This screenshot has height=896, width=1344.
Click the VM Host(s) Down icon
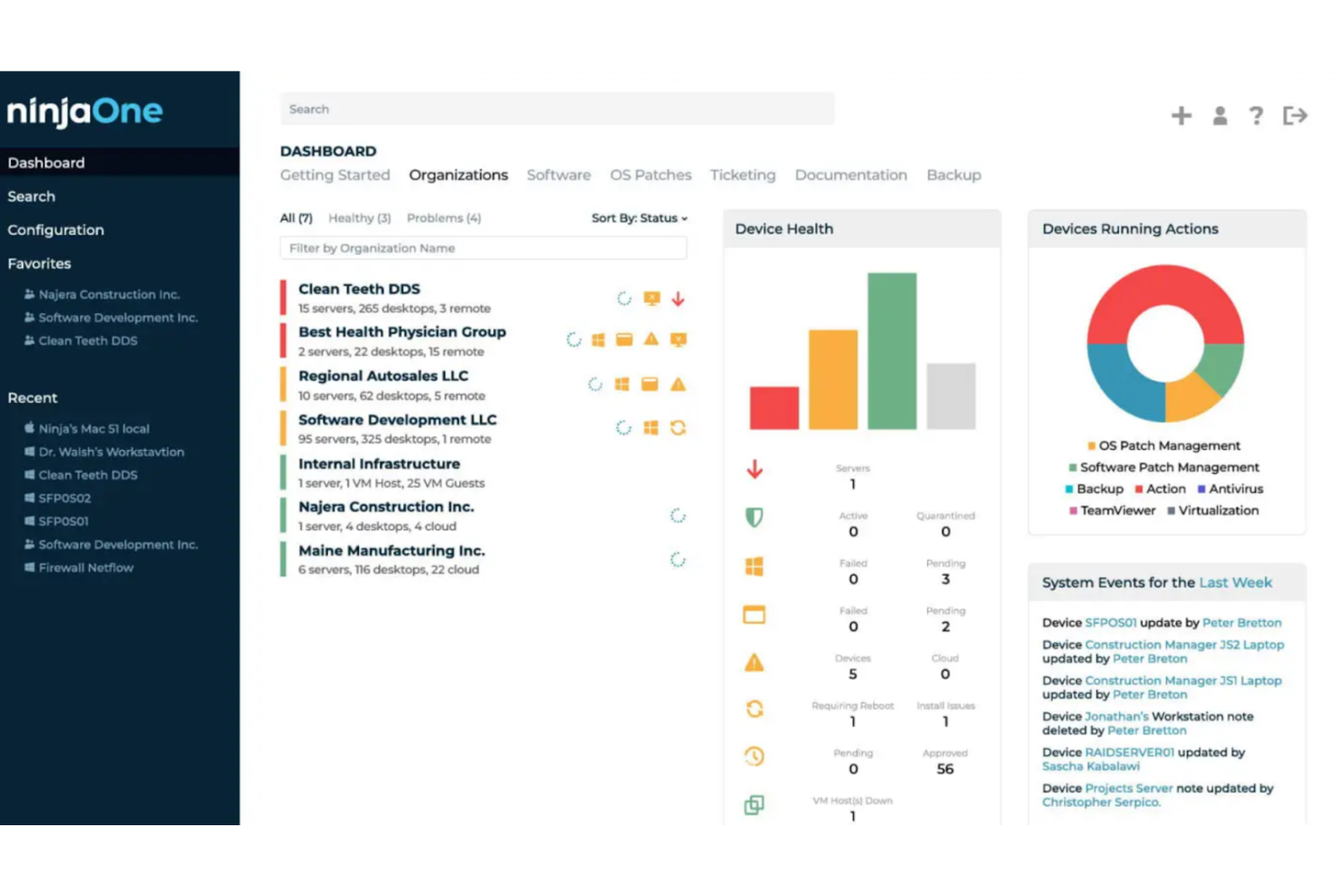pyautogui.click(x=755, y=804)
